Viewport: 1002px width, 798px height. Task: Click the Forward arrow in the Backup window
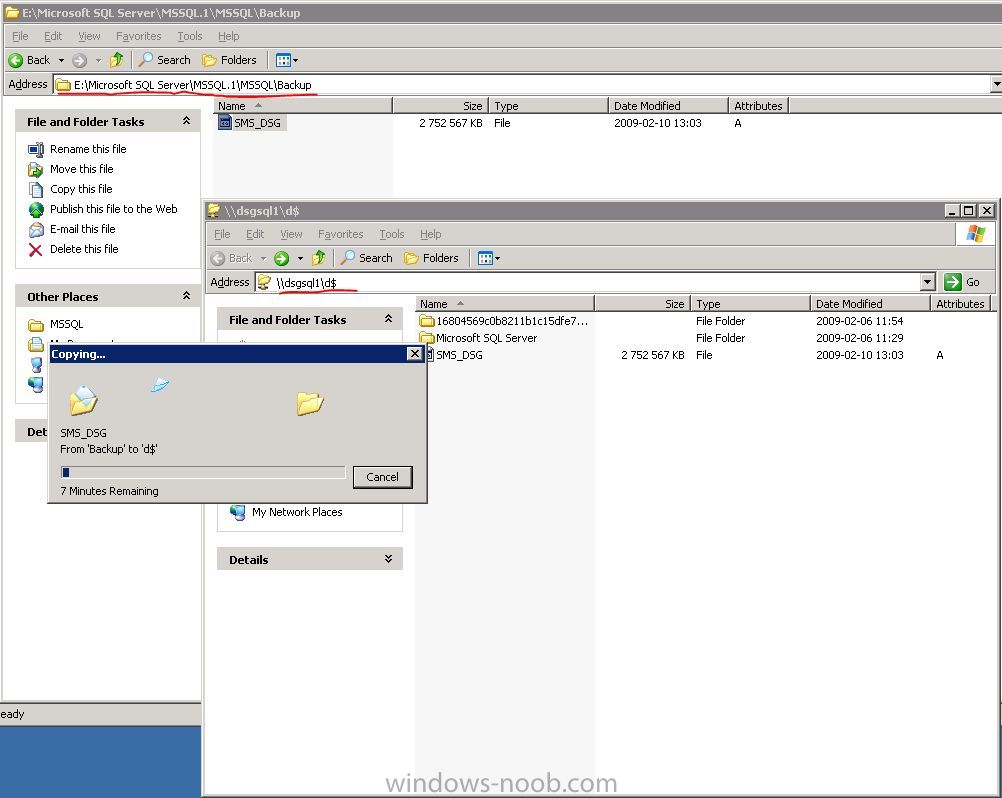click(79, 60)
